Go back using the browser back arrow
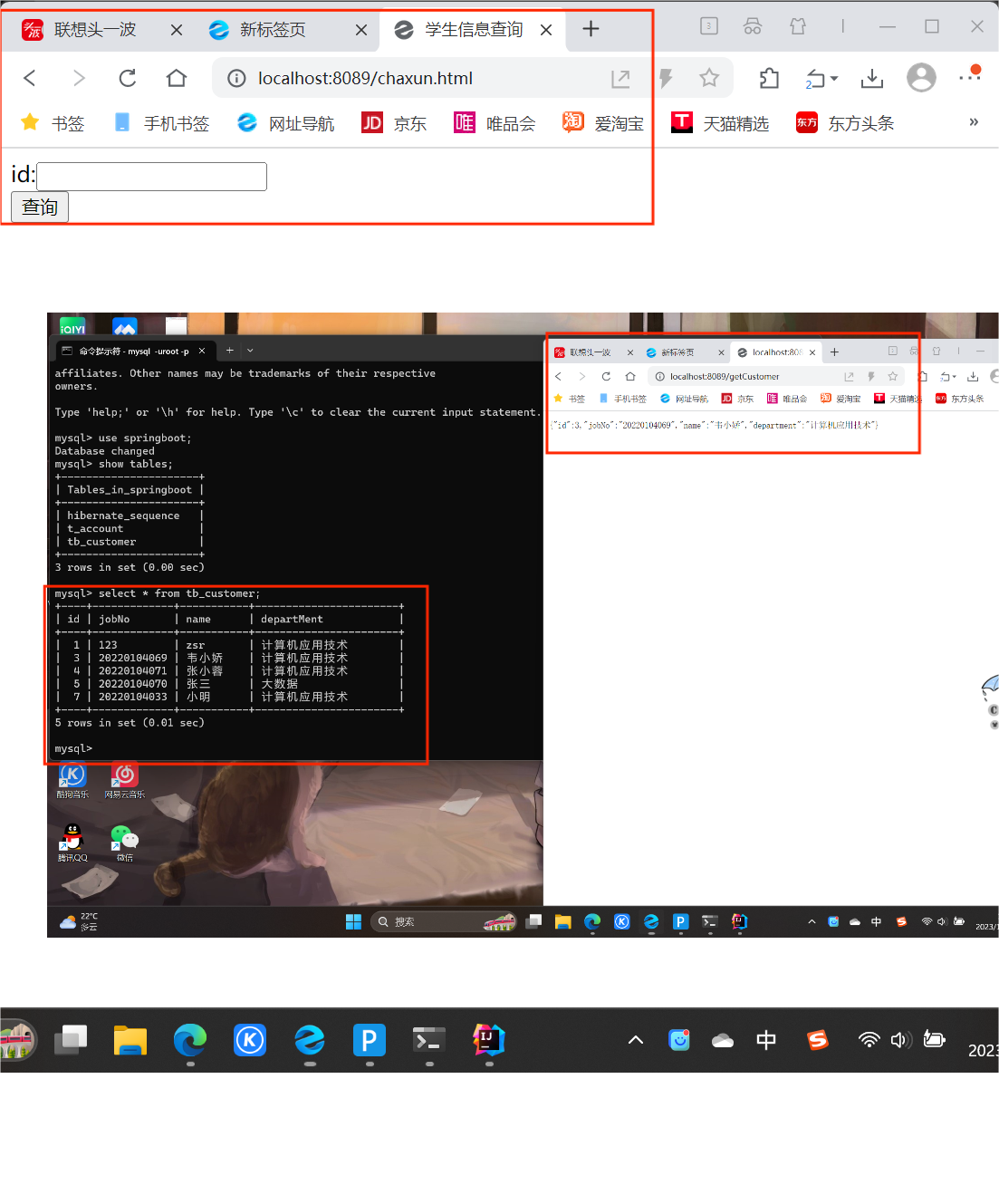This screenshot has width=999, height=1204. click(30, 79)
